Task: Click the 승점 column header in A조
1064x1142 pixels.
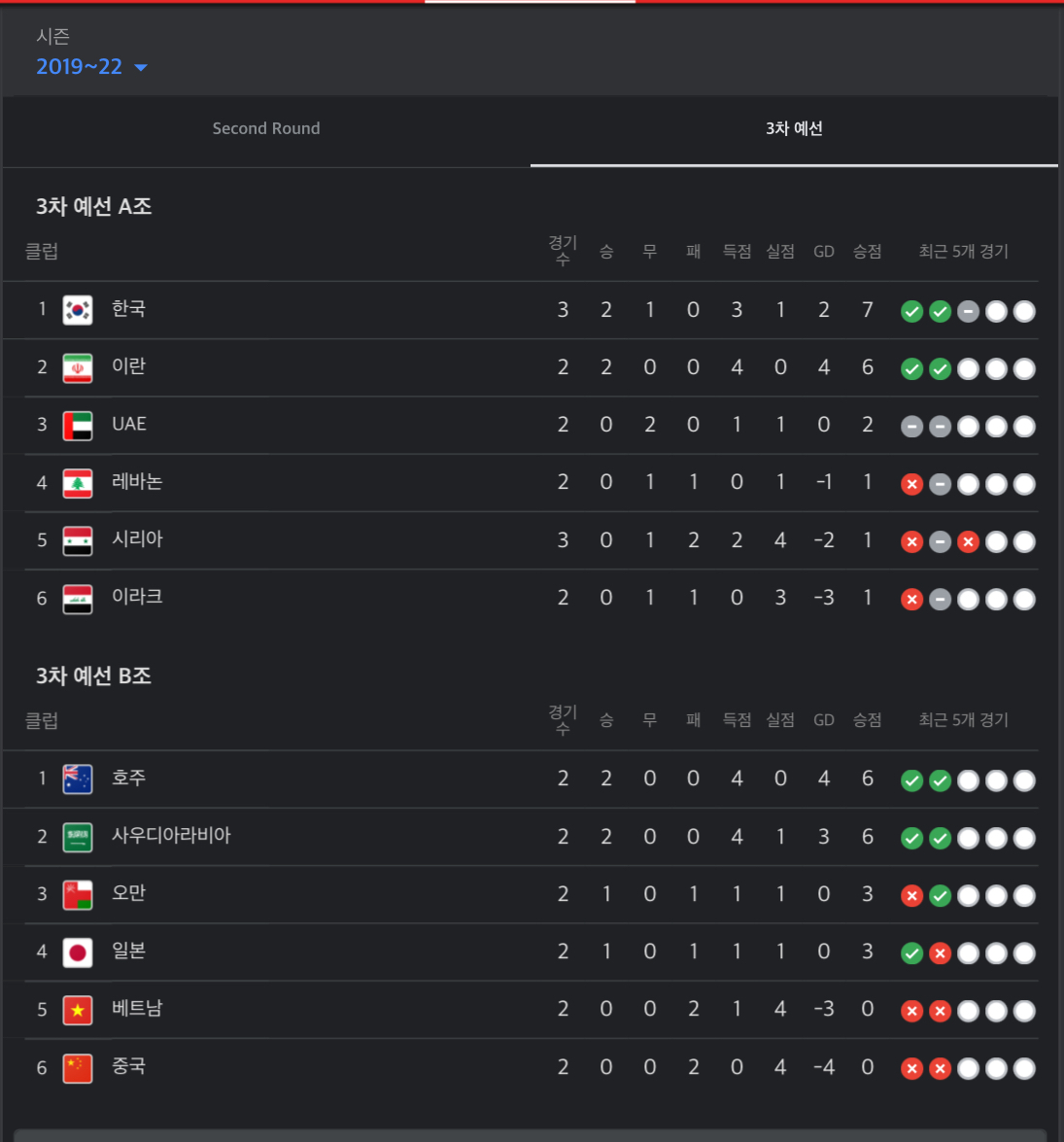Action: pos(868,252)
